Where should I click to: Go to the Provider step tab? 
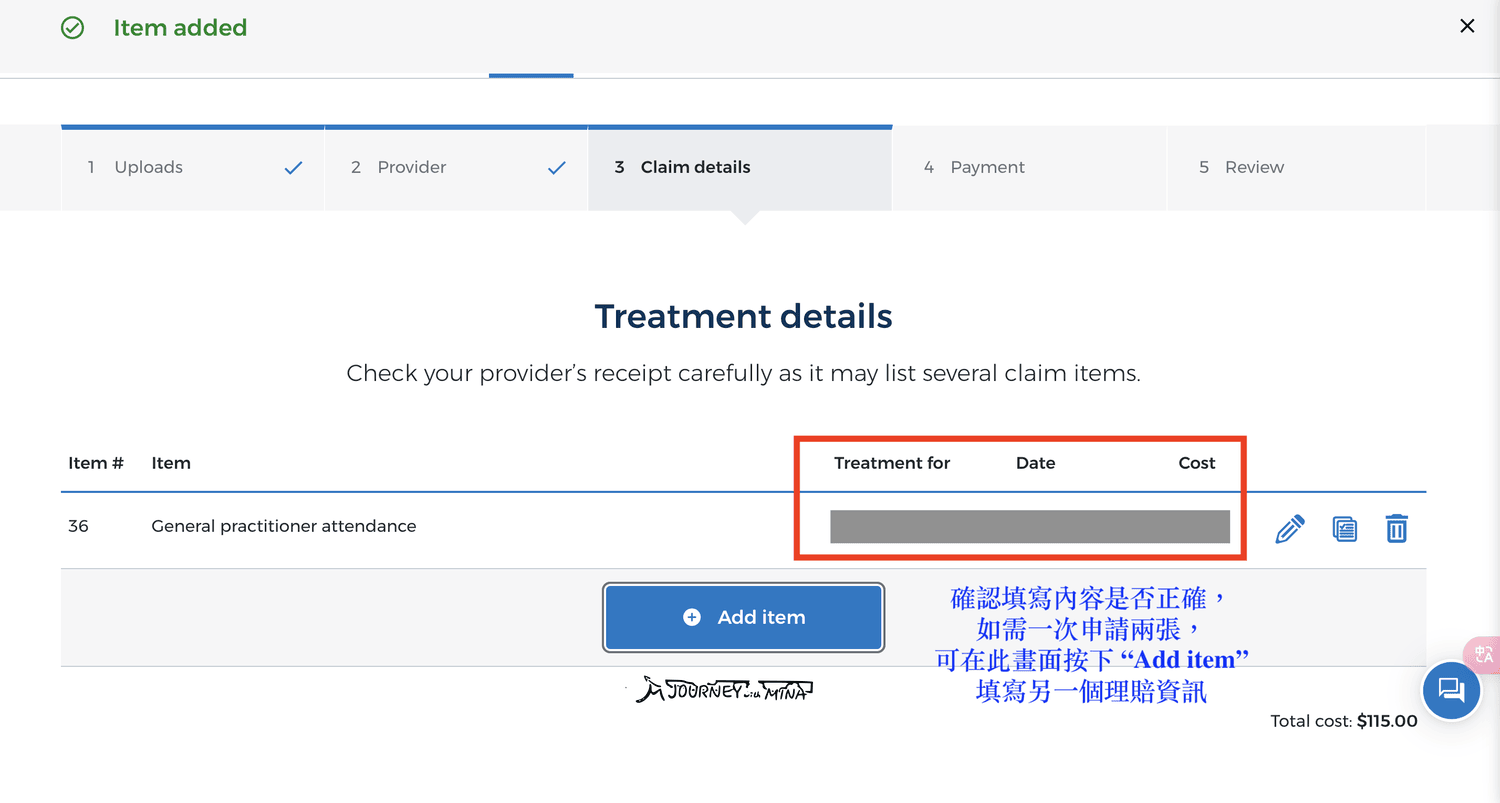click(456, 167)
